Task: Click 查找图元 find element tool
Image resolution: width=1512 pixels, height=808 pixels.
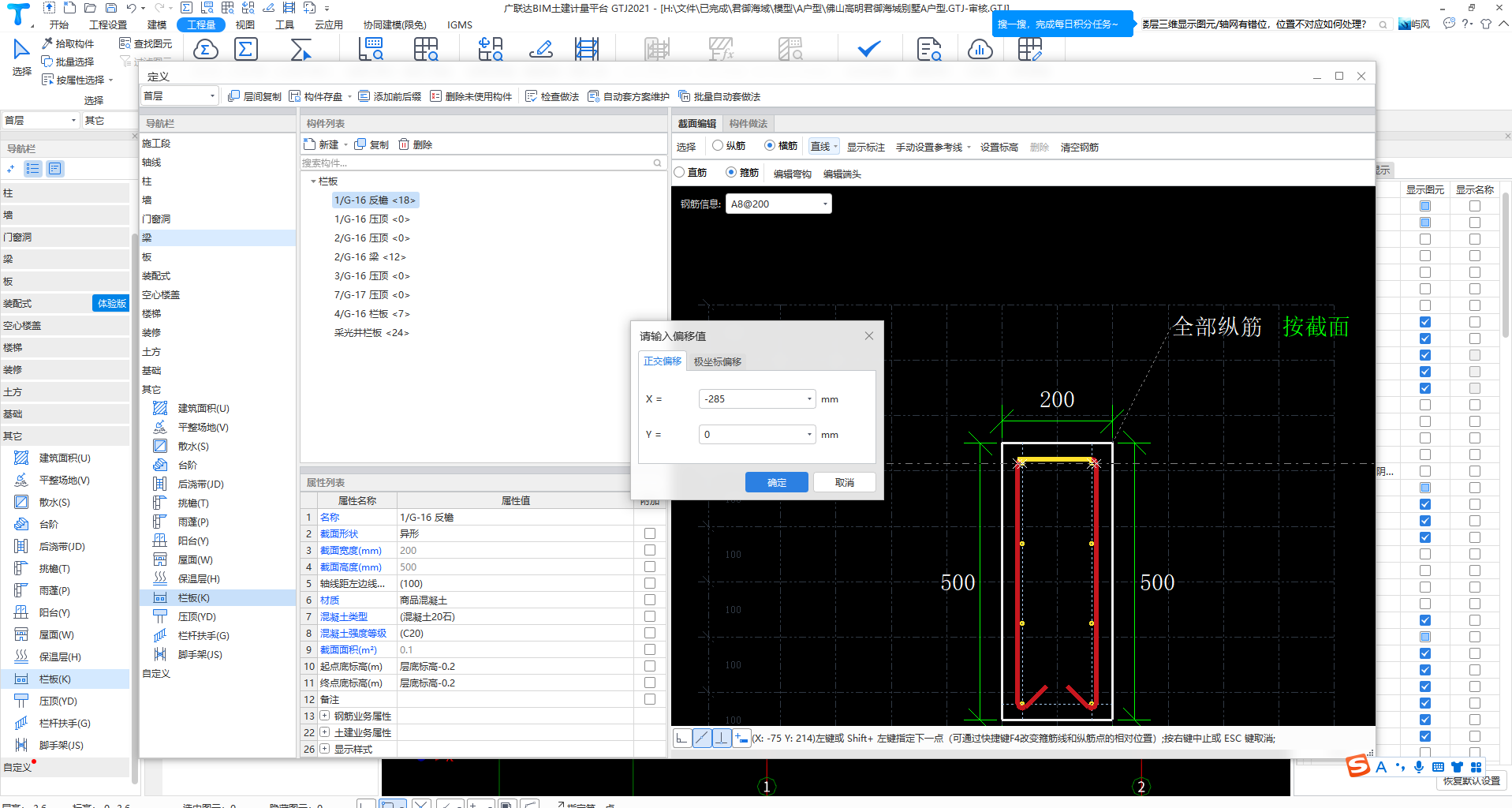Action: pos(145,43)
